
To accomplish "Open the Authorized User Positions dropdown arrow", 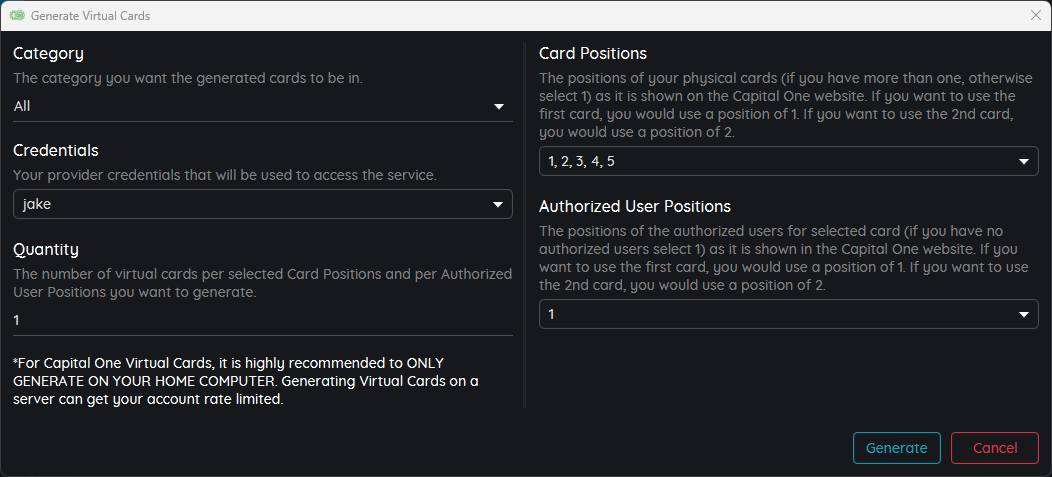I will 1024,315.
